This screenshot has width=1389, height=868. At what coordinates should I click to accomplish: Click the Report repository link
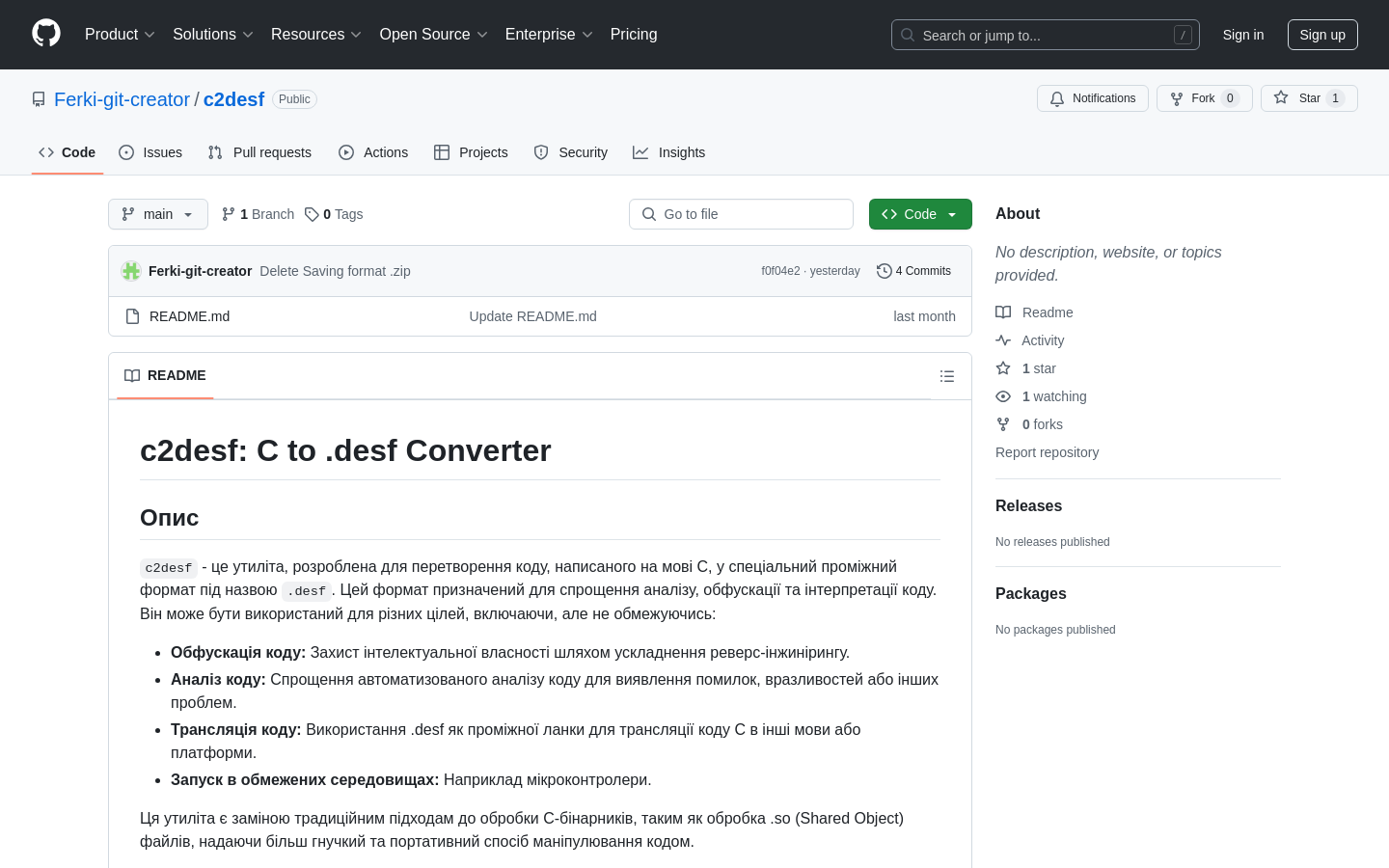click(1047, 452)
